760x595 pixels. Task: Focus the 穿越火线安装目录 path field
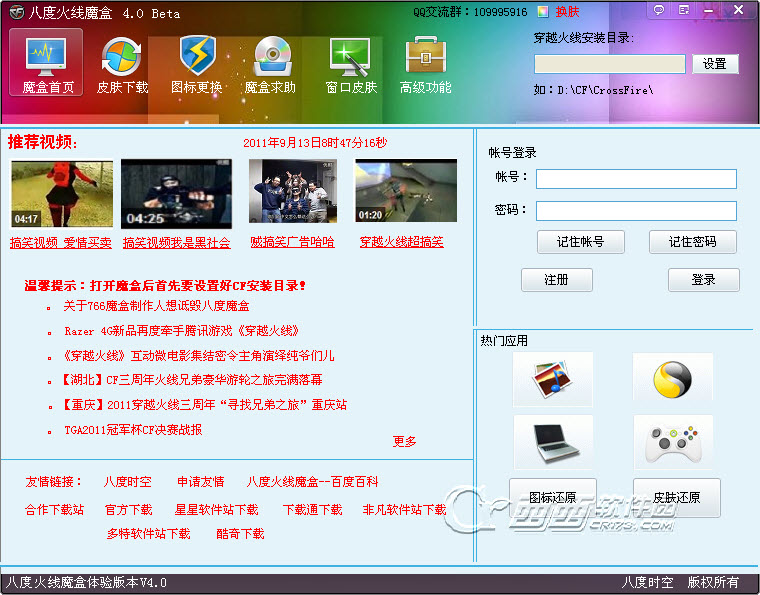(610, 64)
